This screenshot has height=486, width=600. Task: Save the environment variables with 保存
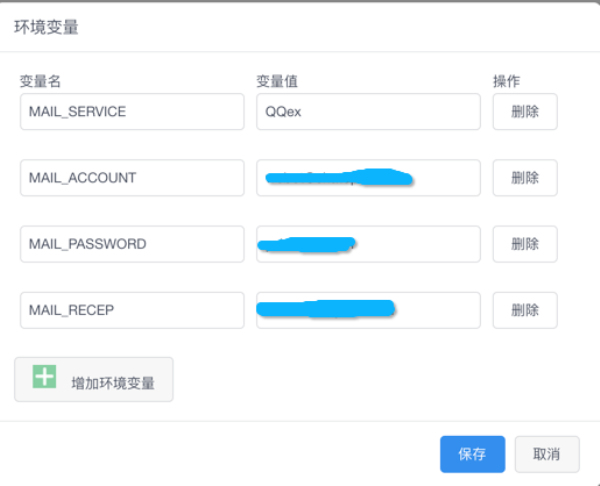pos(472,454)
